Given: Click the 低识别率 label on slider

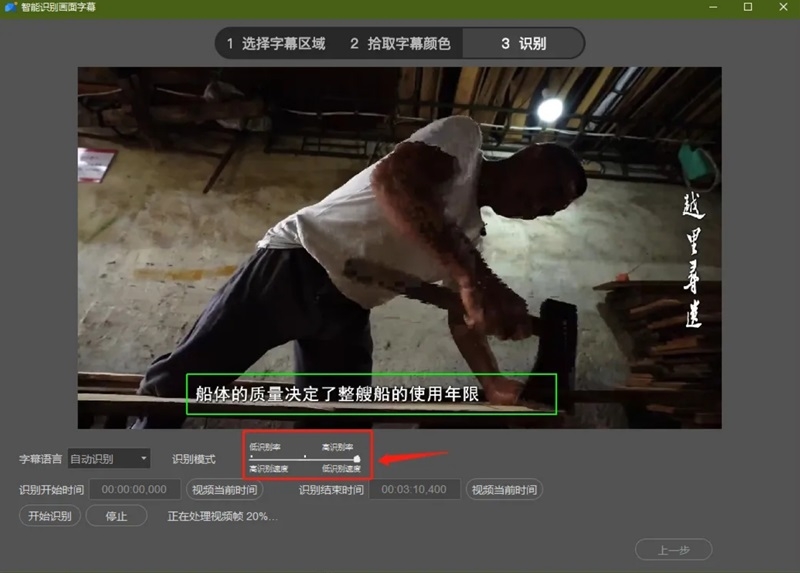Looking at the screenshot, I should pyautogui.click(x=265, y=447).
